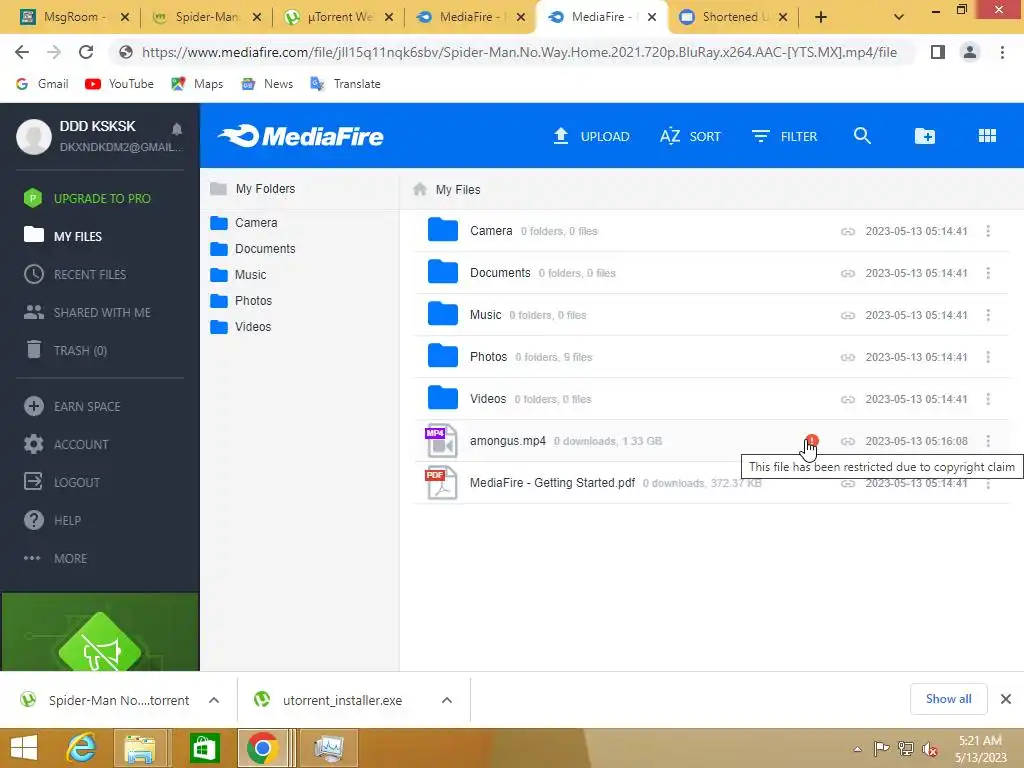The height and width of the screenshot is (768, 1024).
Task: Click Upgrade to Pro
Action: pyautogui.click(x=88, y=198)
